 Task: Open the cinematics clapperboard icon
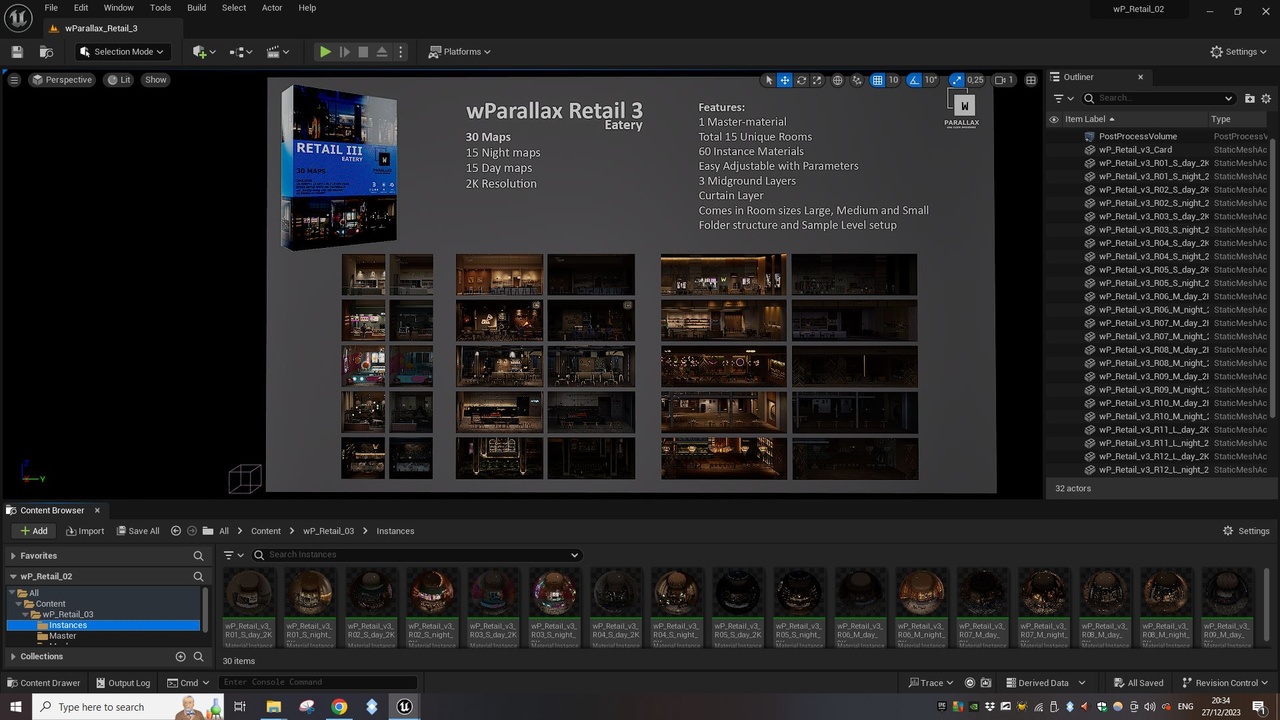276,52
